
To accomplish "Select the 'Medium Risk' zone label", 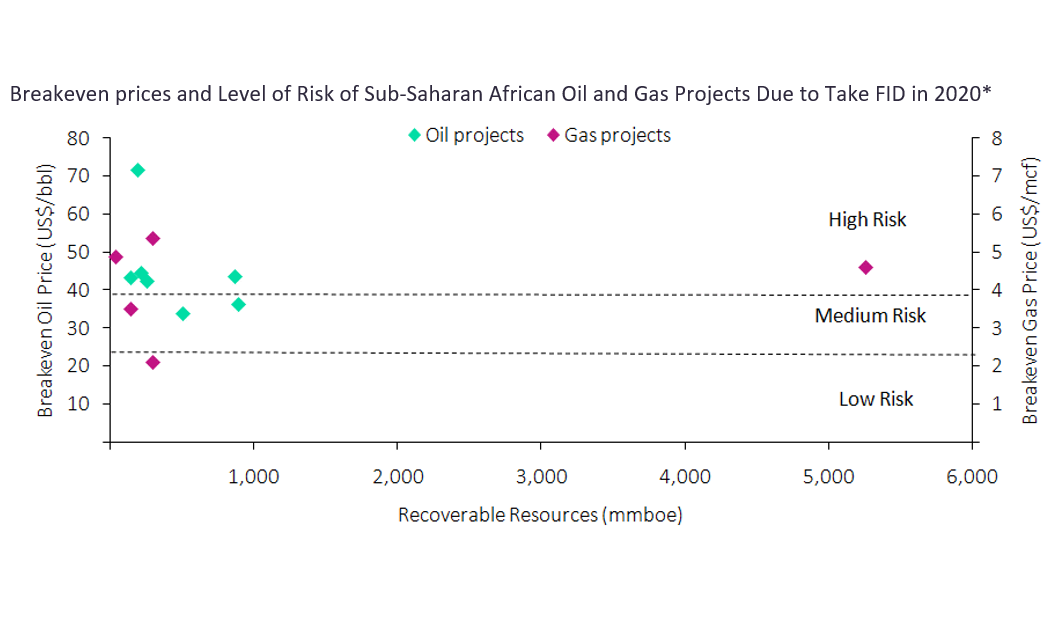I will (x=870, y=316).
